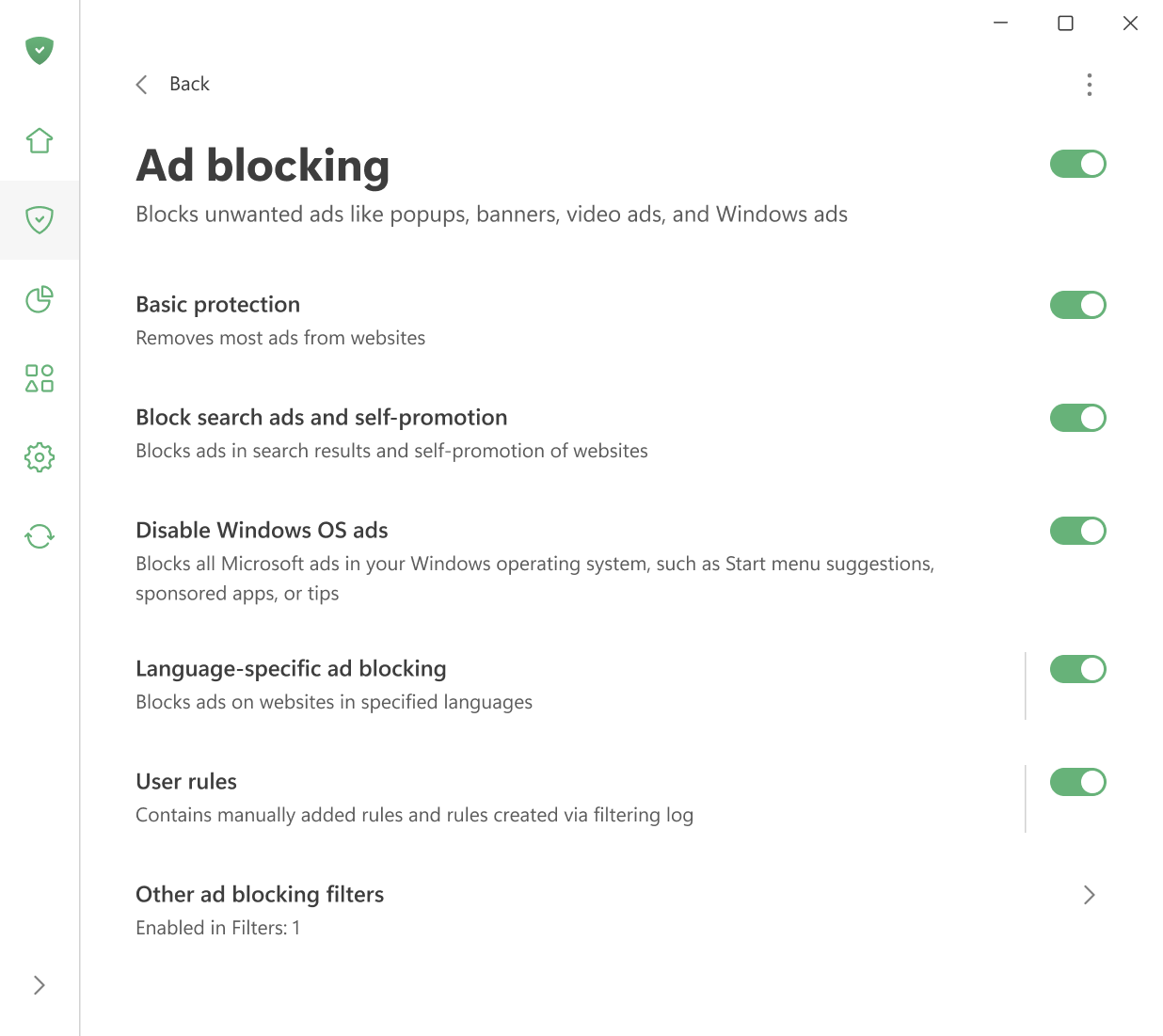Image resolution: width=1163 pixels, height=1036 pixels.
Task: Open the Home screen from the sidebar
Action: point(40,139)
